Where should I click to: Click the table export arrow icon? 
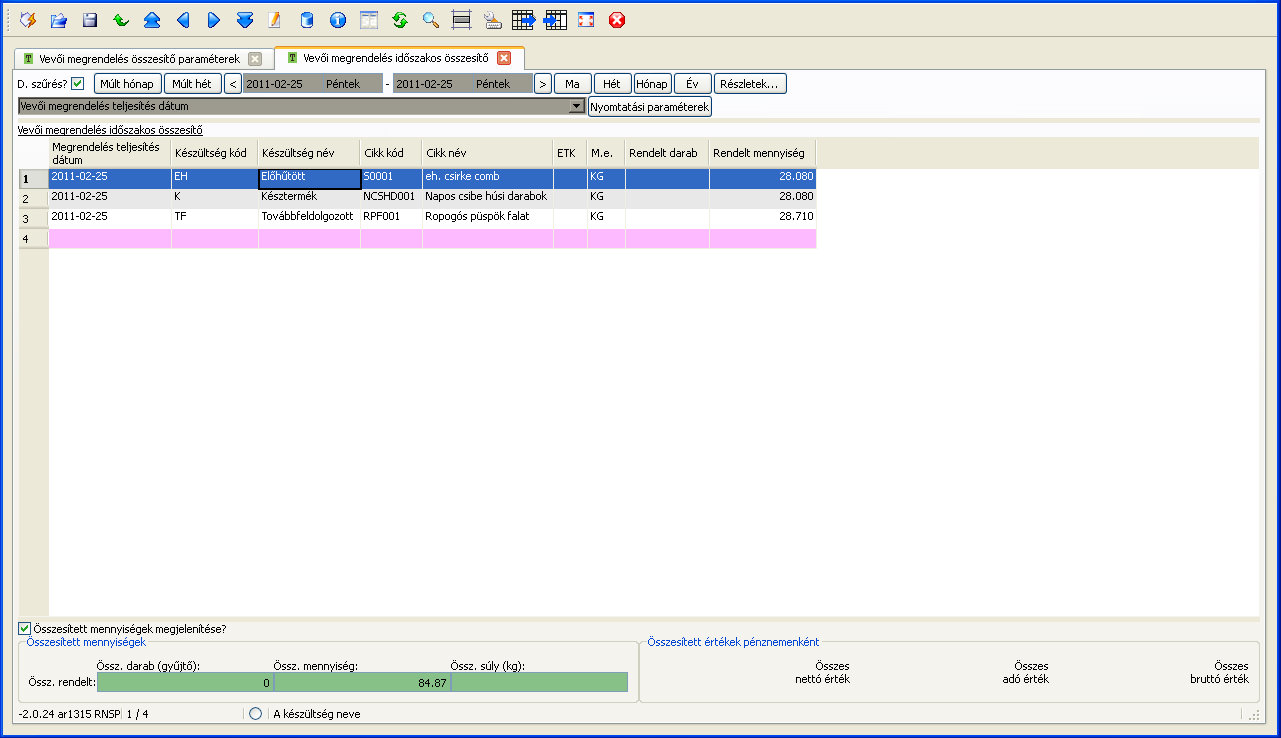[524, 19]
